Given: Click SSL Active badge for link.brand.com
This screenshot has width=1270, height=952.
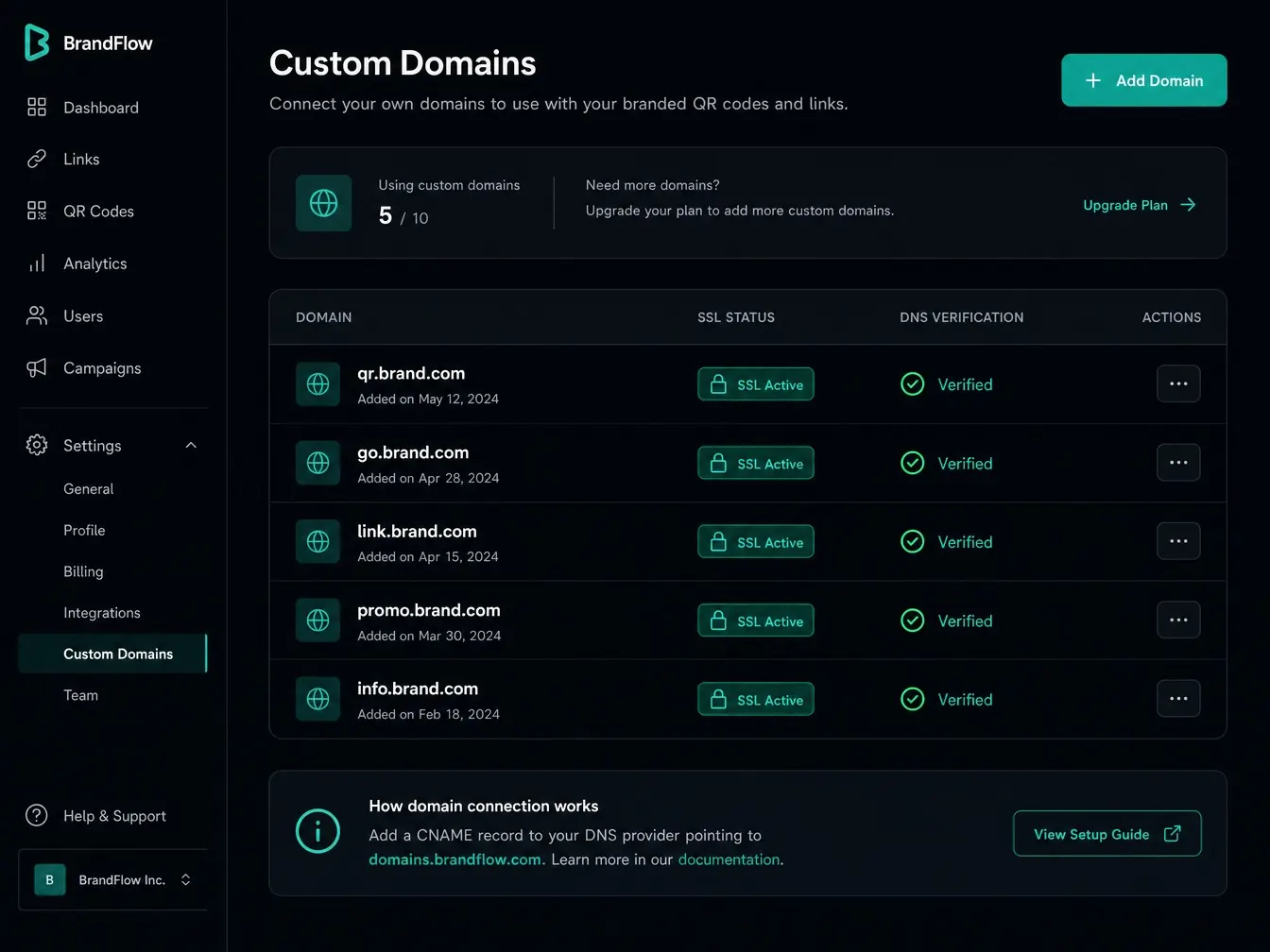Looking at the screenshot, I should tap(756, 542).
